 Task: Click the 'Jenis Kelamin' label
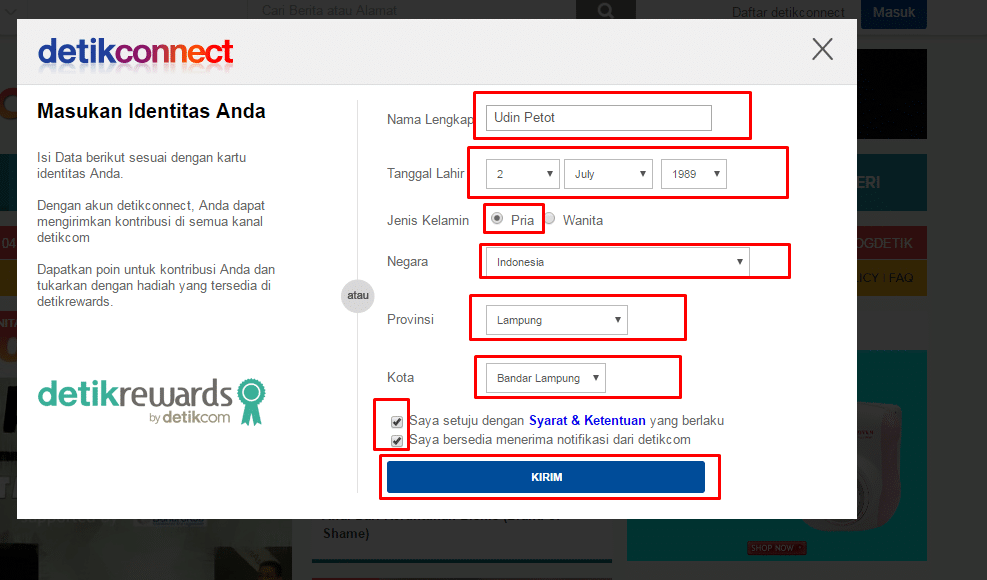[428, 220]
